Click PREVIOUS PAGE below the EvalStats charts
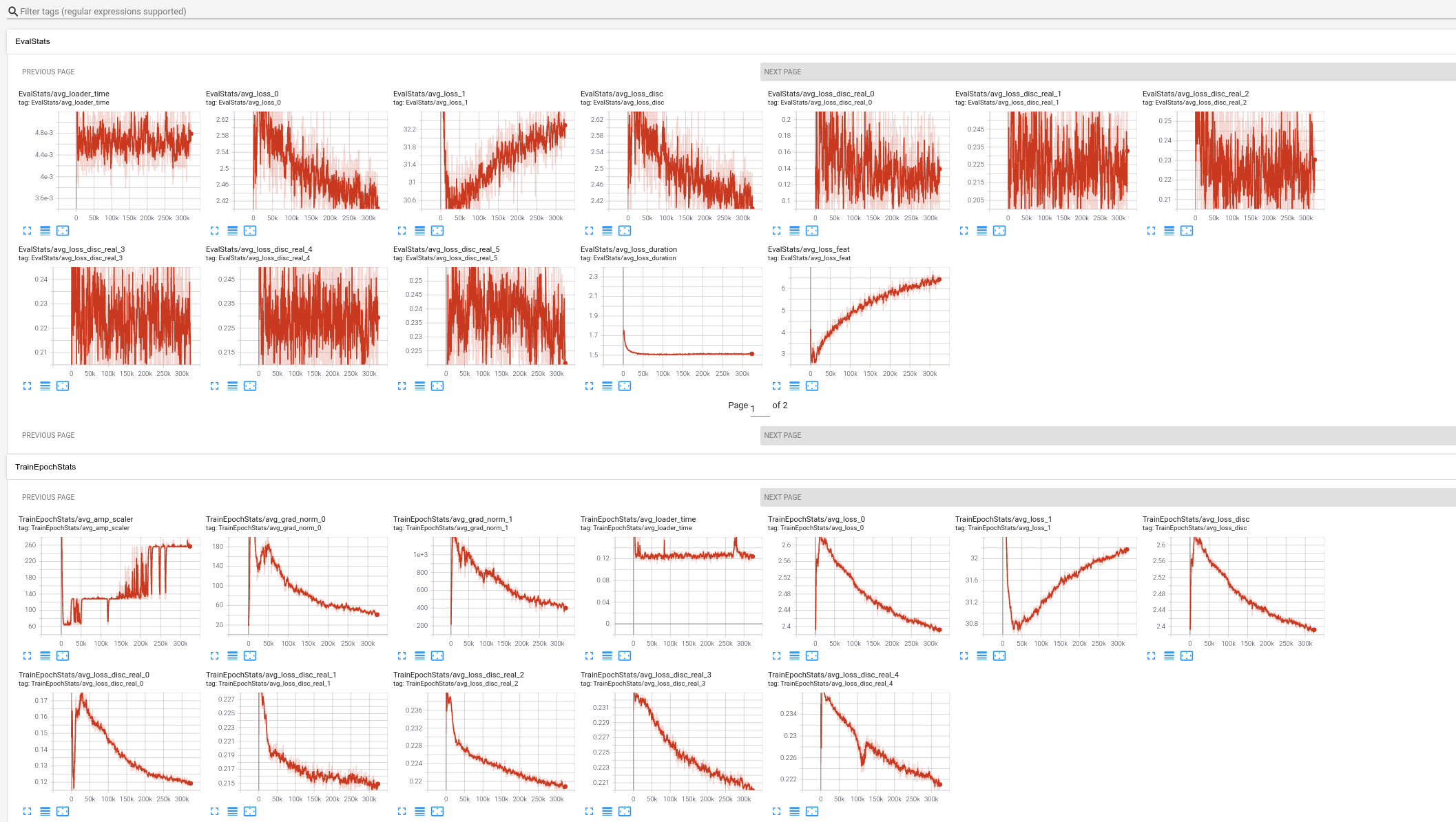This screenshot has height=822, width=1456. [48, 435]
